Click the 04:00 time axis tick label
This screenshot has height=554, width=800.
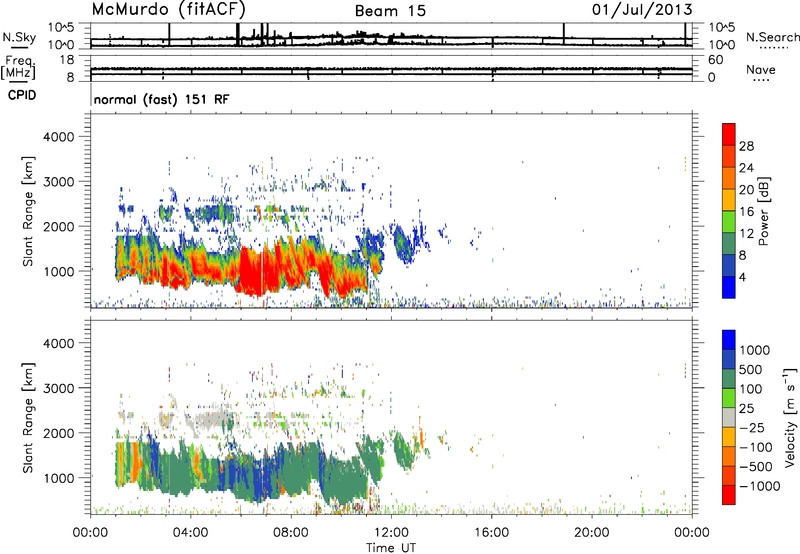tap(190, 533)
